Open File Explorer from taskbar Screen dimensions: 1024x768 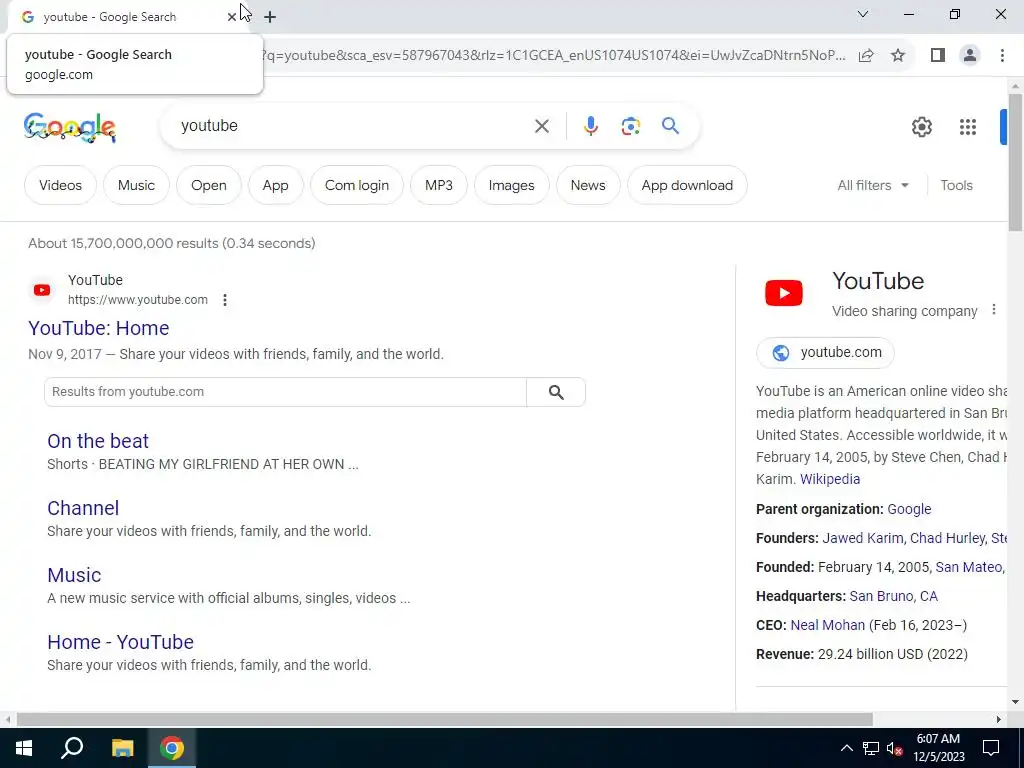tap(122, 748)
